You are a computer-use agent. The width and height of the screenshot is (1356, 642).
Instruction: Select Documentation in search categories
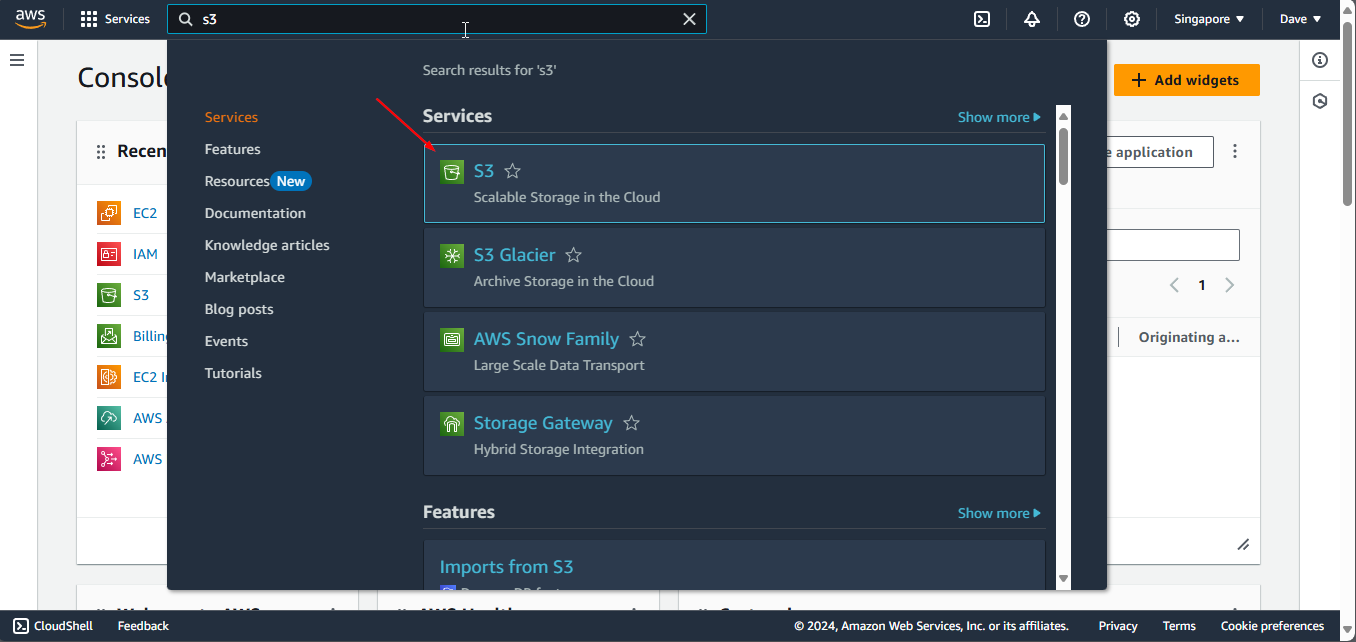point(255,213)
